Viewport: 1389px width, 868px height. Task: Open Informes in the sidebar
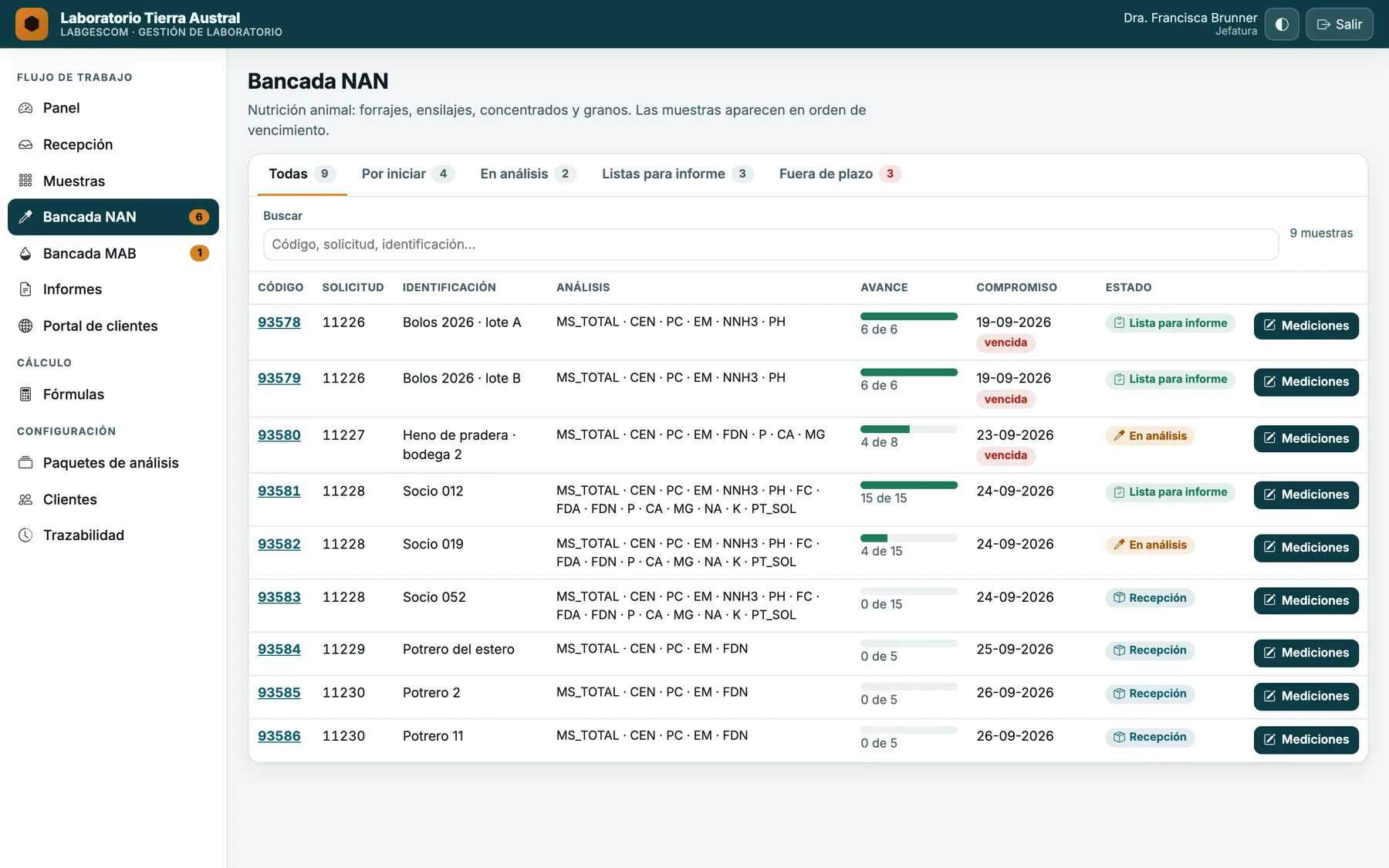(x=113, y=289)
